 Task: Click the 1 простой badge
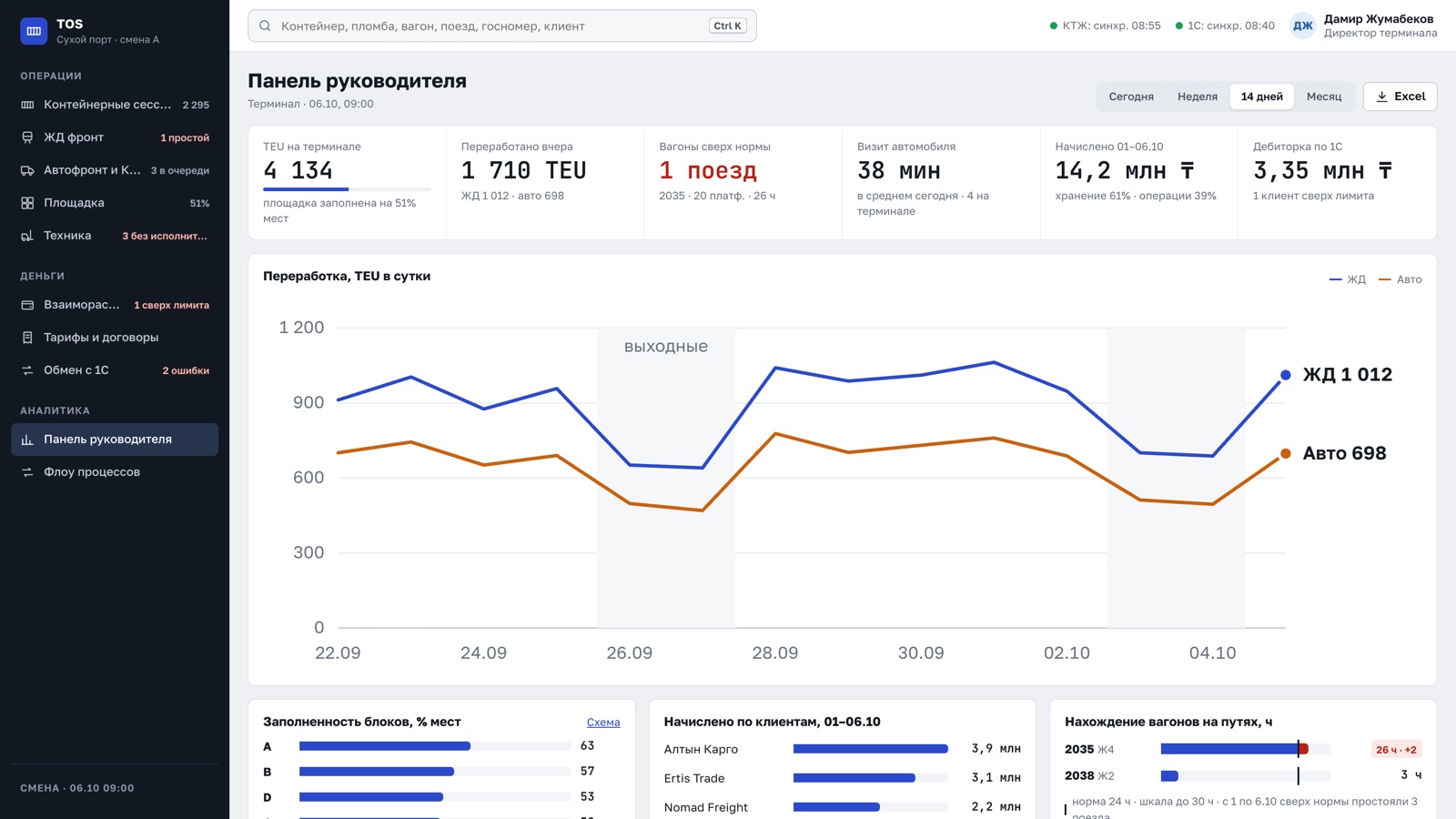click(185, 137)
